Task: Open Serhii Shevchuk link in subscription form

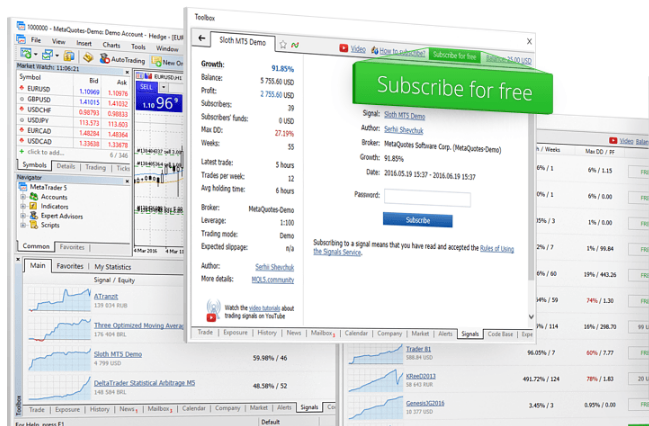Action: click(x=404, y=130)
